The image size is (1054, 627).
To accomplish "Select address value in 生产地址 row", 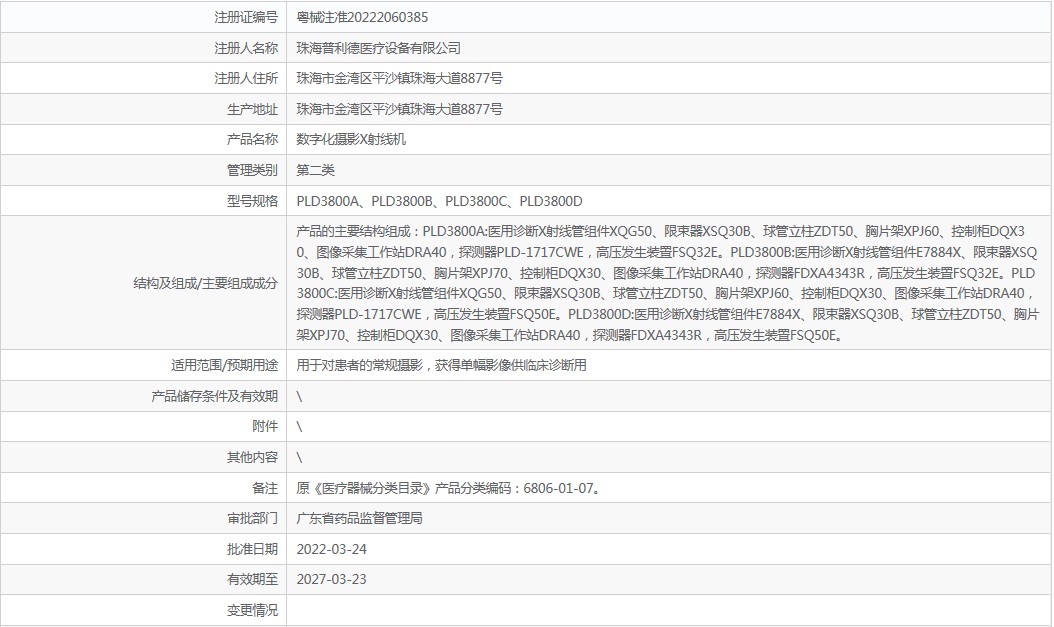I will click(x=399, y=110).
